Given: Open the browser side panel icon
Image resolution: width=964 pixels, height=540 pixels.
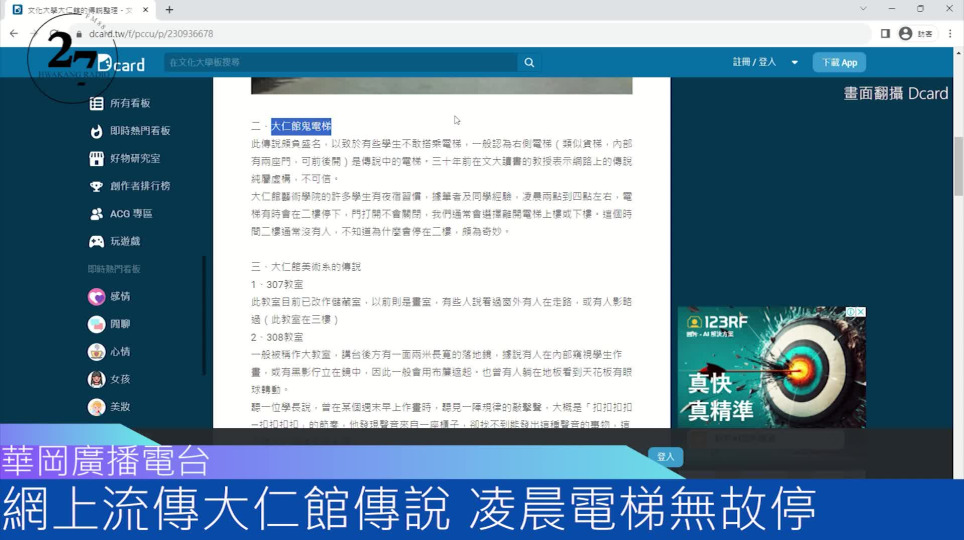Looking at the screenshot, I should [885, 33].
